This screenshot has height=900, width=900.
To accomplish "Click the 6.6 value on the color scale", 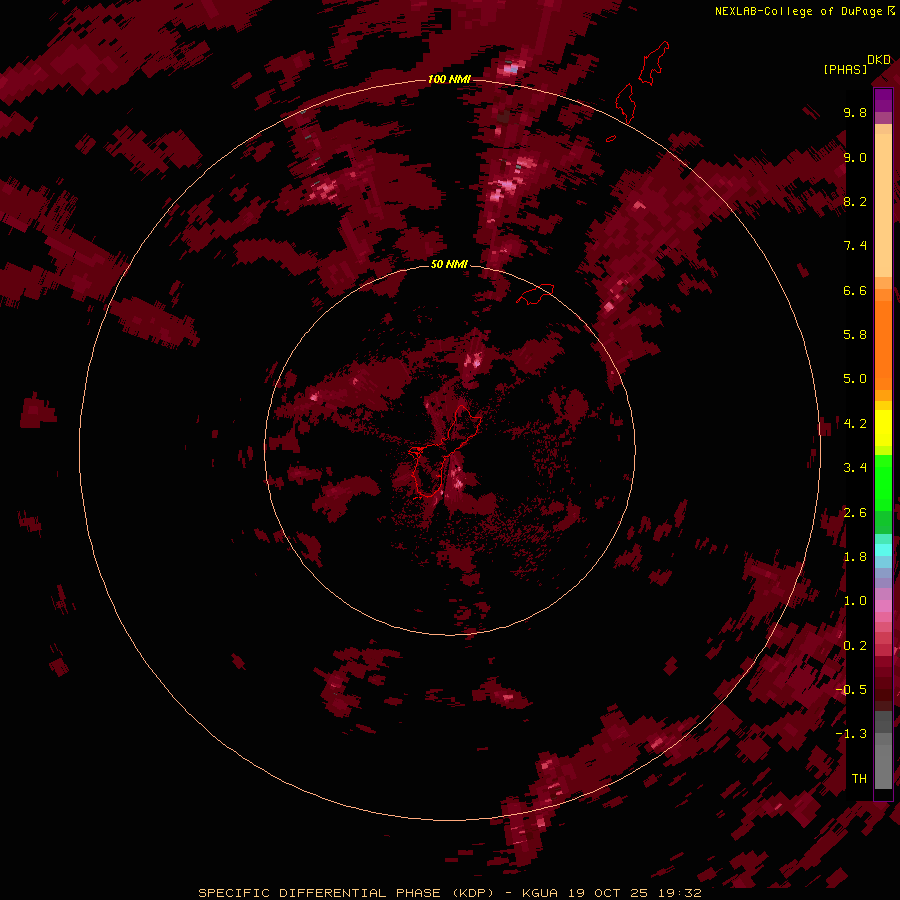I will (855, 290).
